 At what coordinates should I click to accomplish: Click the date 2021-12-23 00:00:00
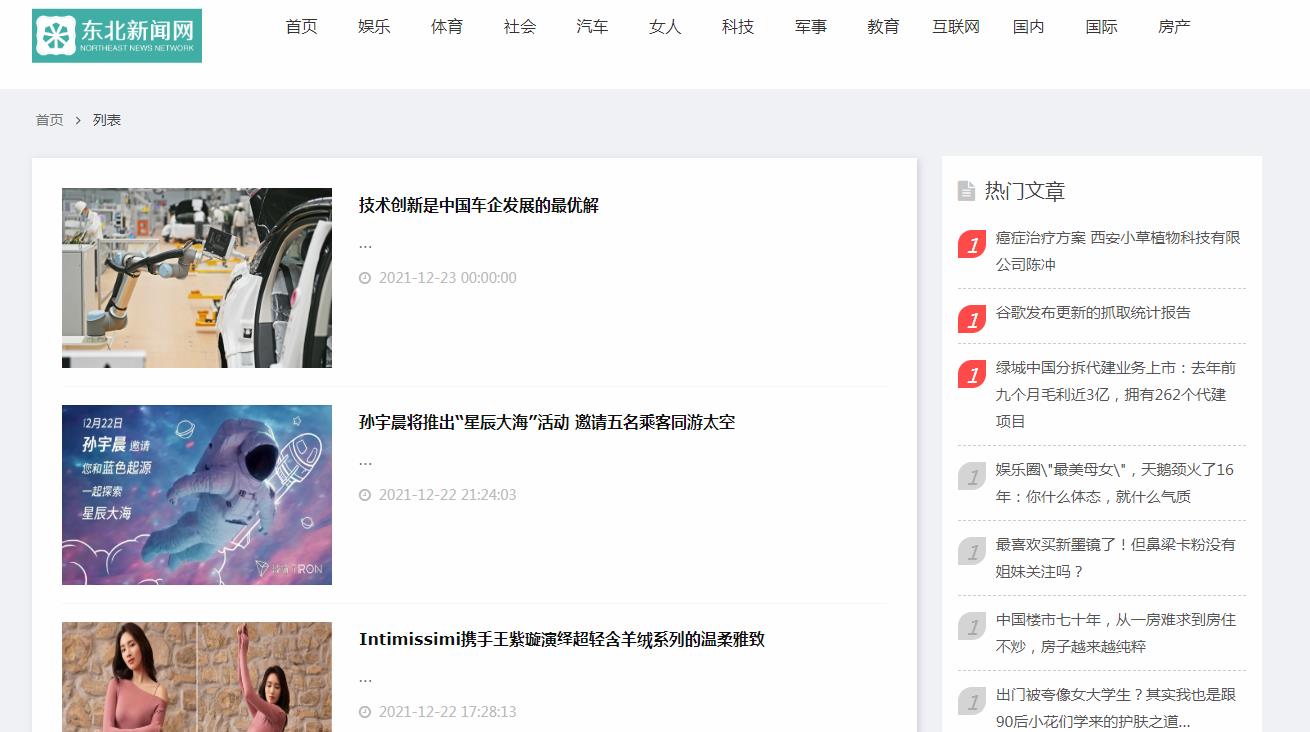(447, 278)
